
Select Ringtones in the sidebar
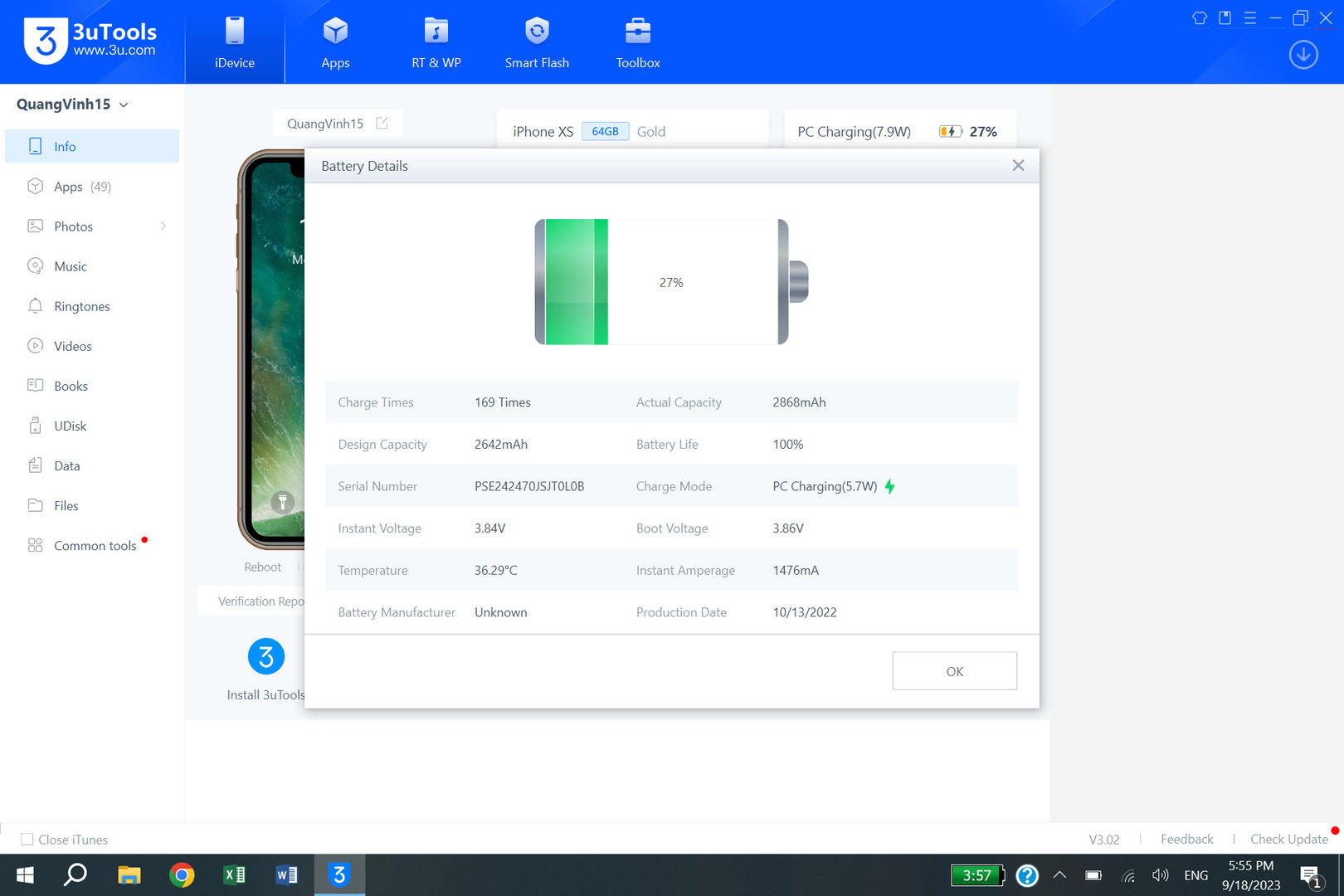click(x=81, y=306)
